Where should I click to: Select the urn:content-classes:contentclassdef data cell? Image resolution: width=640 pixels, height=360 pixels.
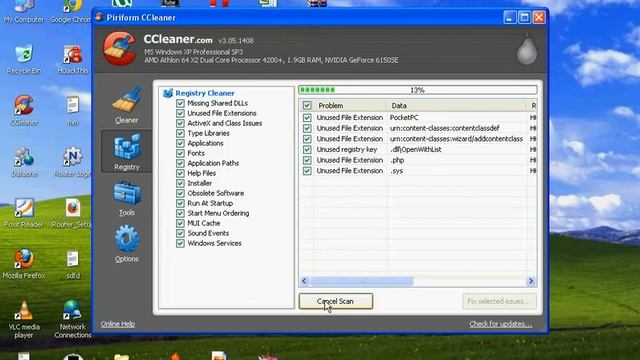[444, 128]
